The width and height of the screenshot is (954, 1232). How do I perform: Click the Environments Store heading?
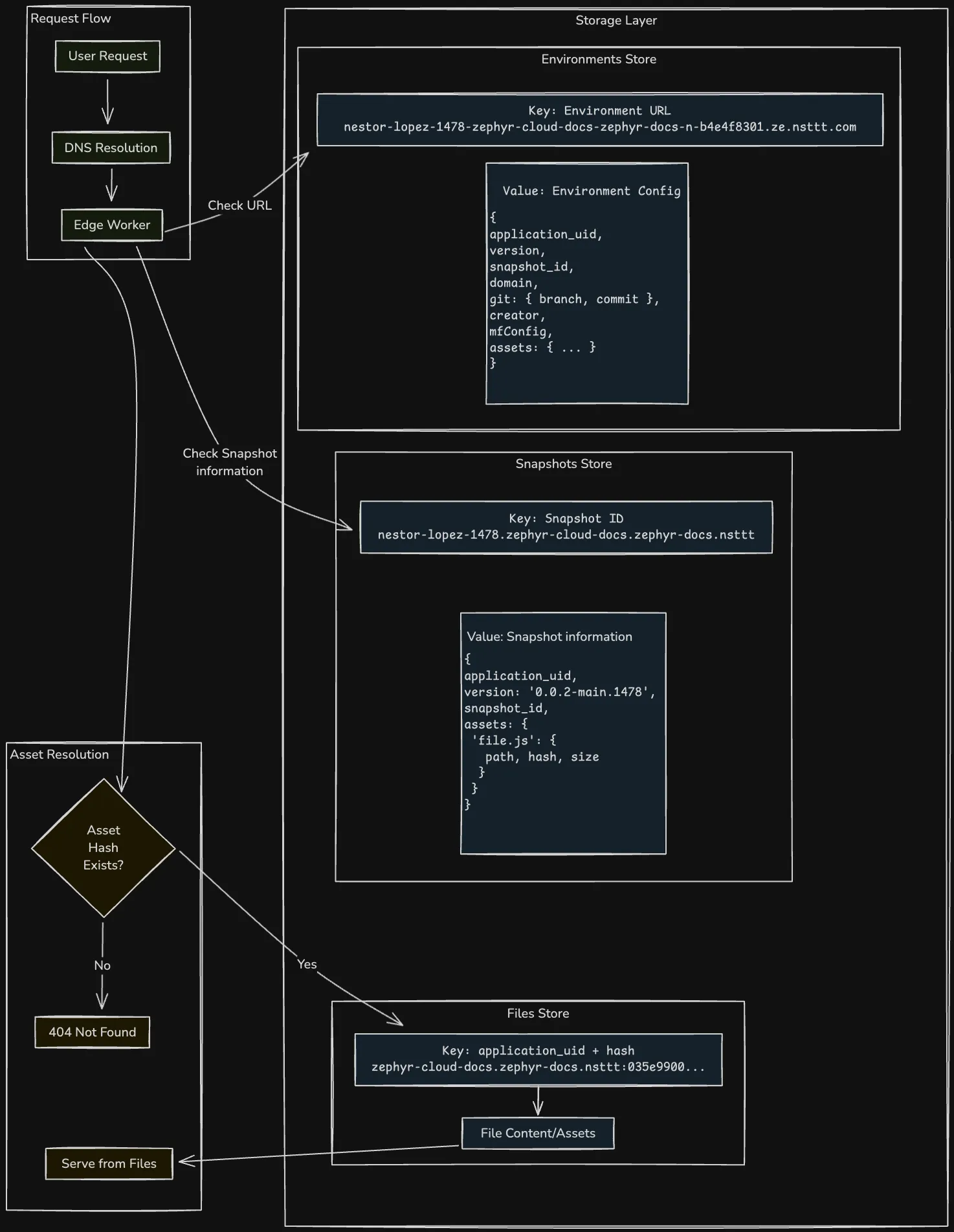pyautogui.click(x=599, y=60)
